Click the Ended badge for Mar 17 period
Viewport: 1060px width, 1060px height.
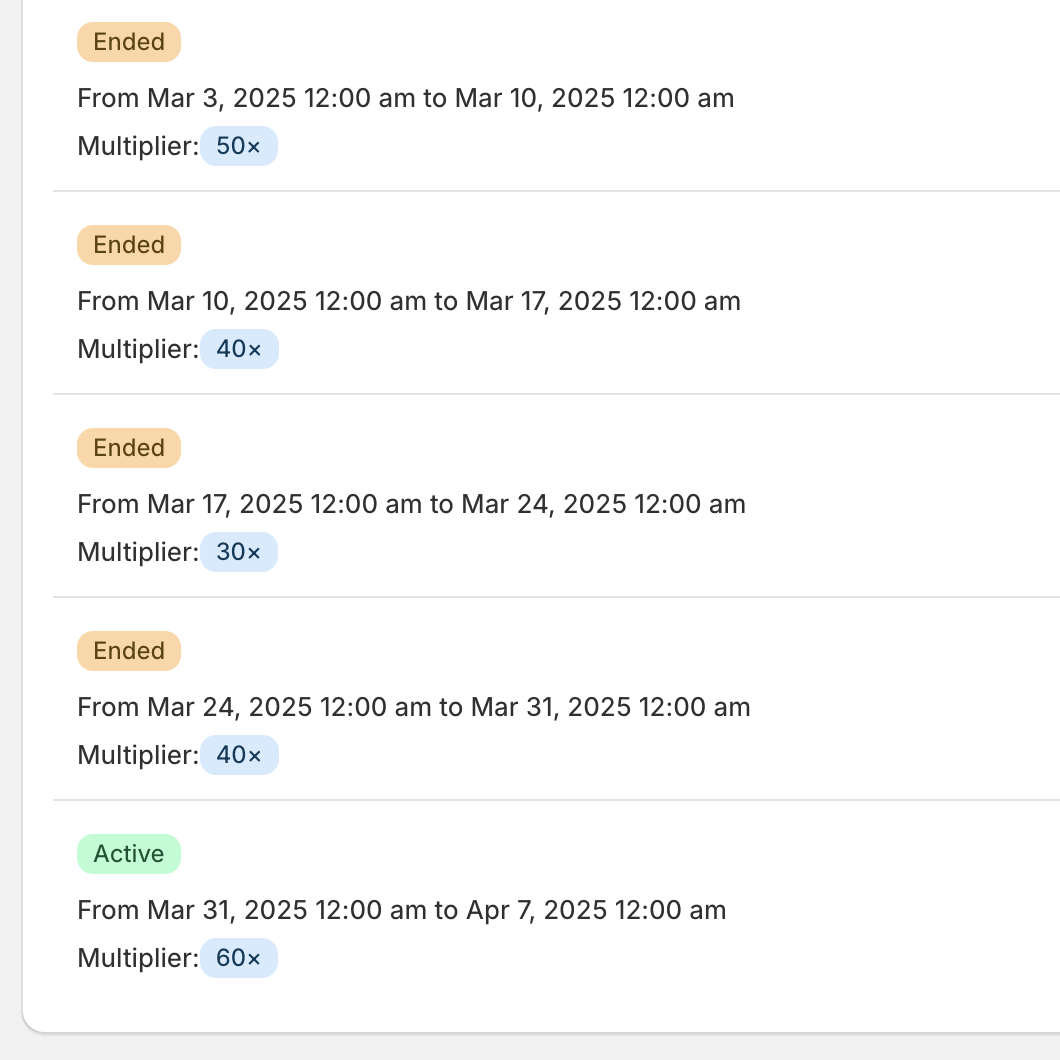[129, 448]
